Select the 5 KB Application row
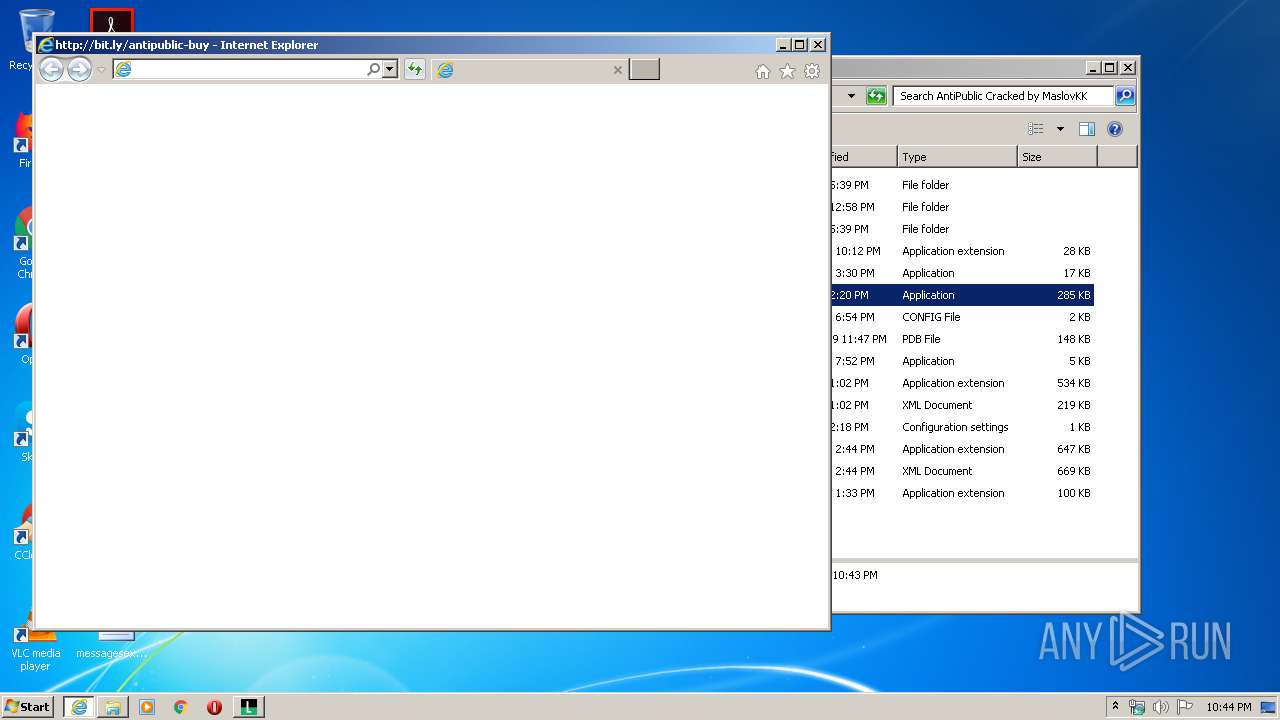The image size is (1280, 720). tap(962, 361)
